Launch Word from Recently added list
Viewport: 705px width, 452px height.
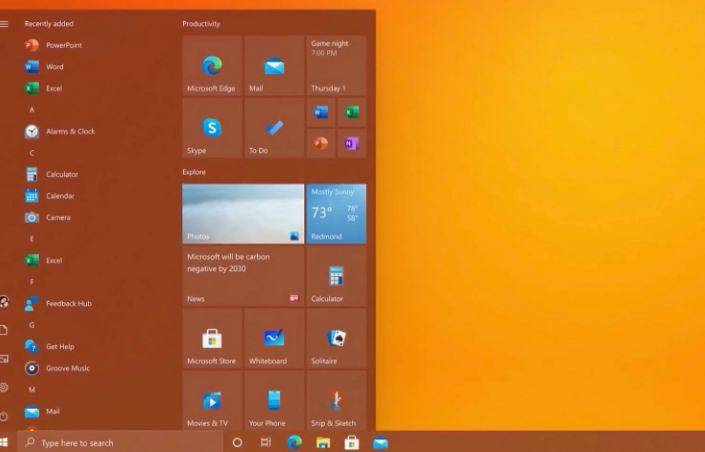(45, 67)
